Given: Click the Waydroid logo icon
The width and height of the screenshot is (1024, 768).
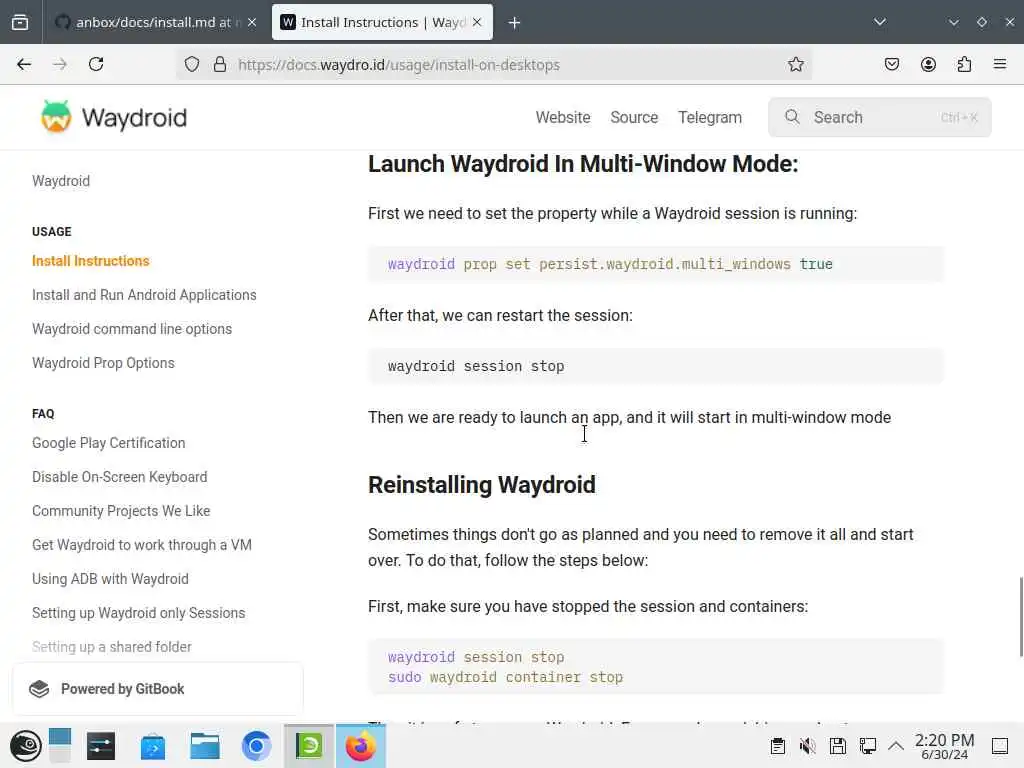Looking at the screenshot, I should click(56, 117).
